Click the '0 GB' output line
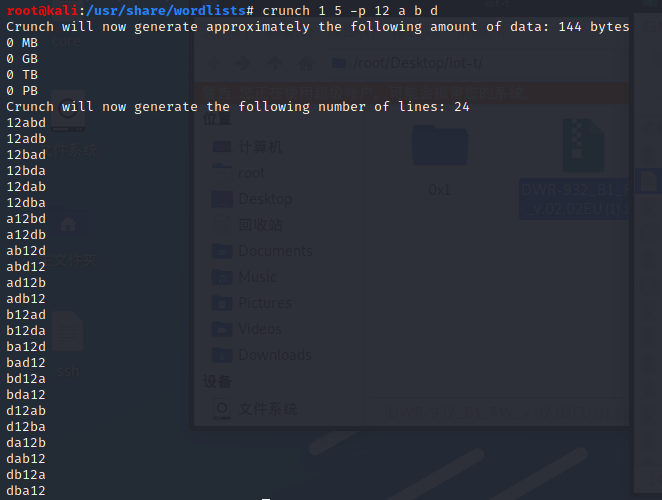The image size is (662, 500). [22, 59]
